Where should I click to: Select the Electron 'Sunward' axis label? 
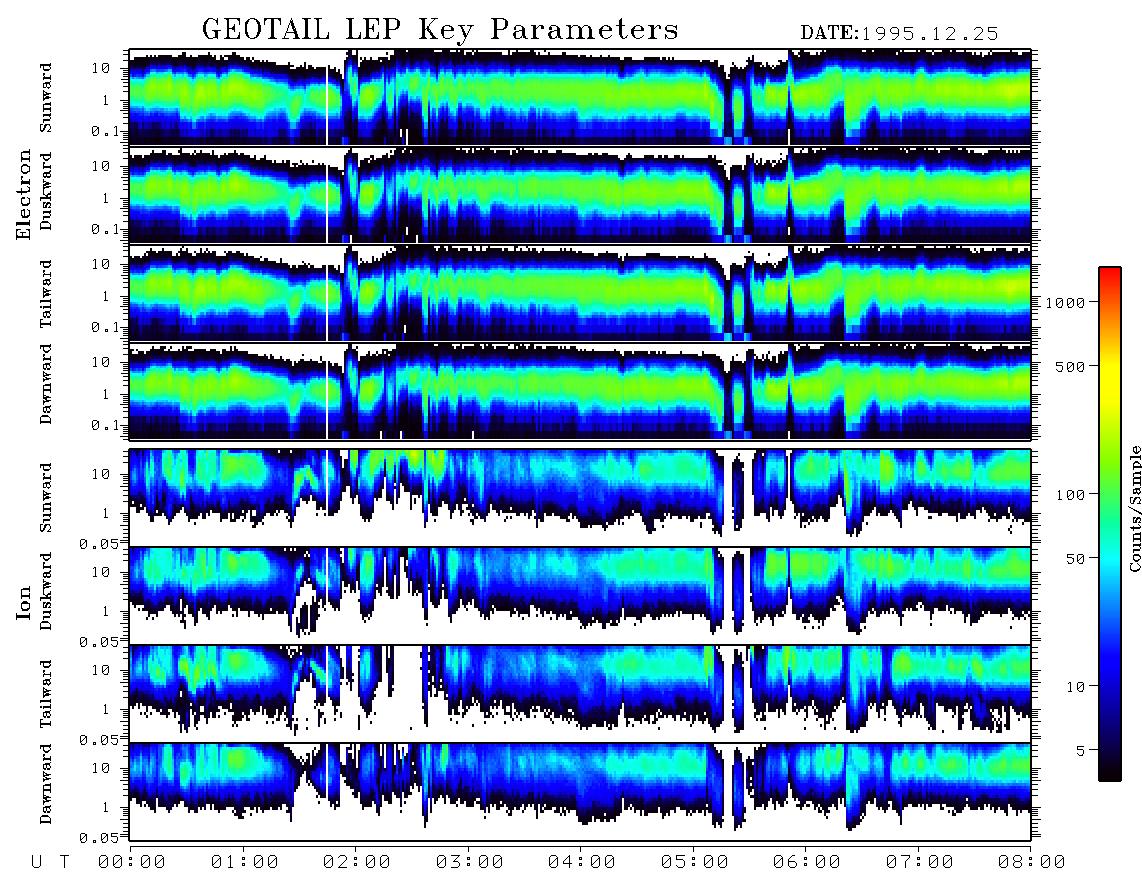tap(46, 98)
